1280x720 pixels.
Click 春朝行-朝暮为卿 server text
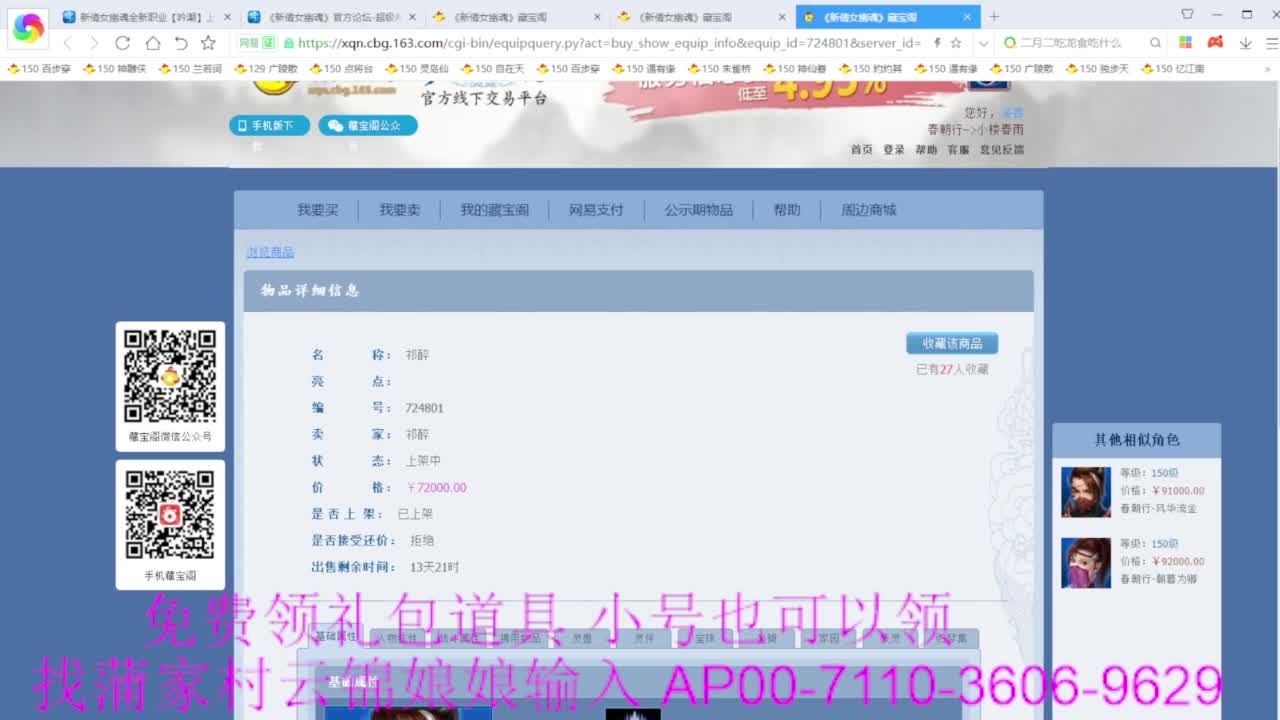[1158, 579]
